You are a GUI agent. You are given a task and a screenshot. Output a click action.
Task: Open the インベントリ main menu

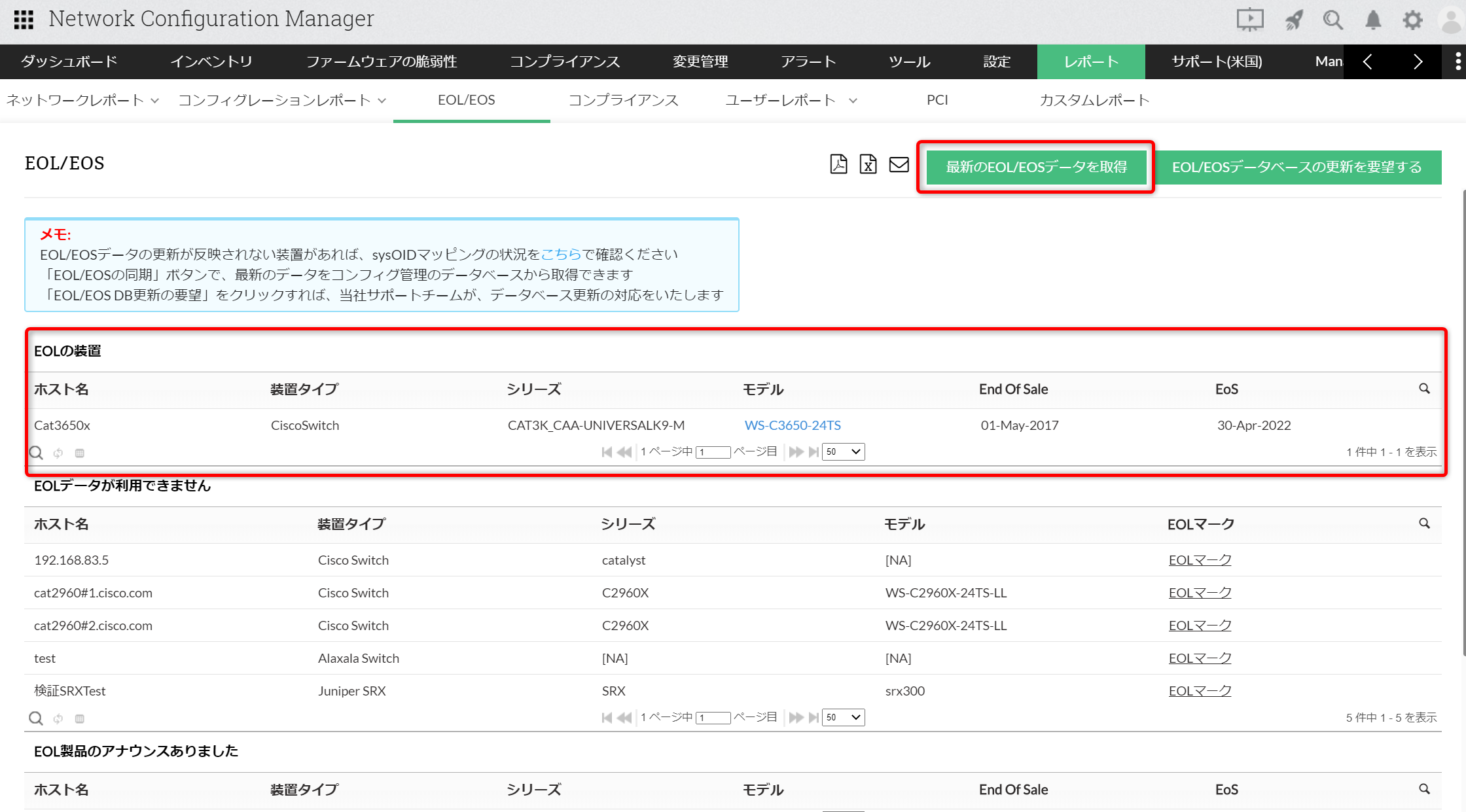(x=211, y=62)
